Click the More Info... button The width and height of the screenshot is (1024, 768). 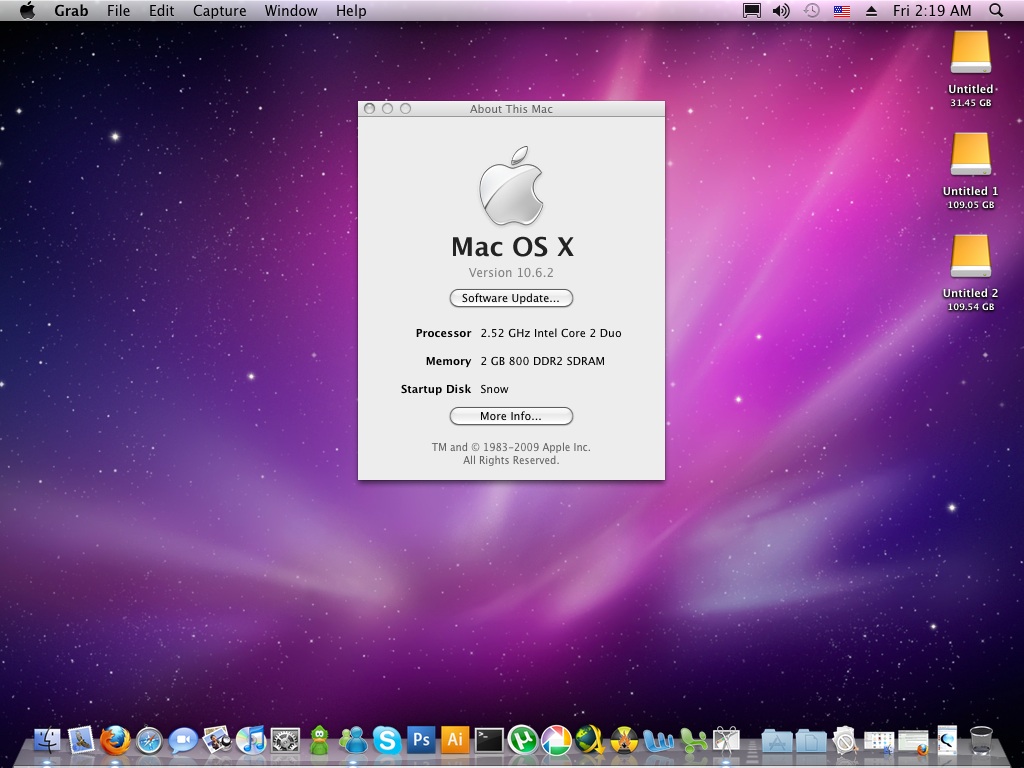pos(511,416)
